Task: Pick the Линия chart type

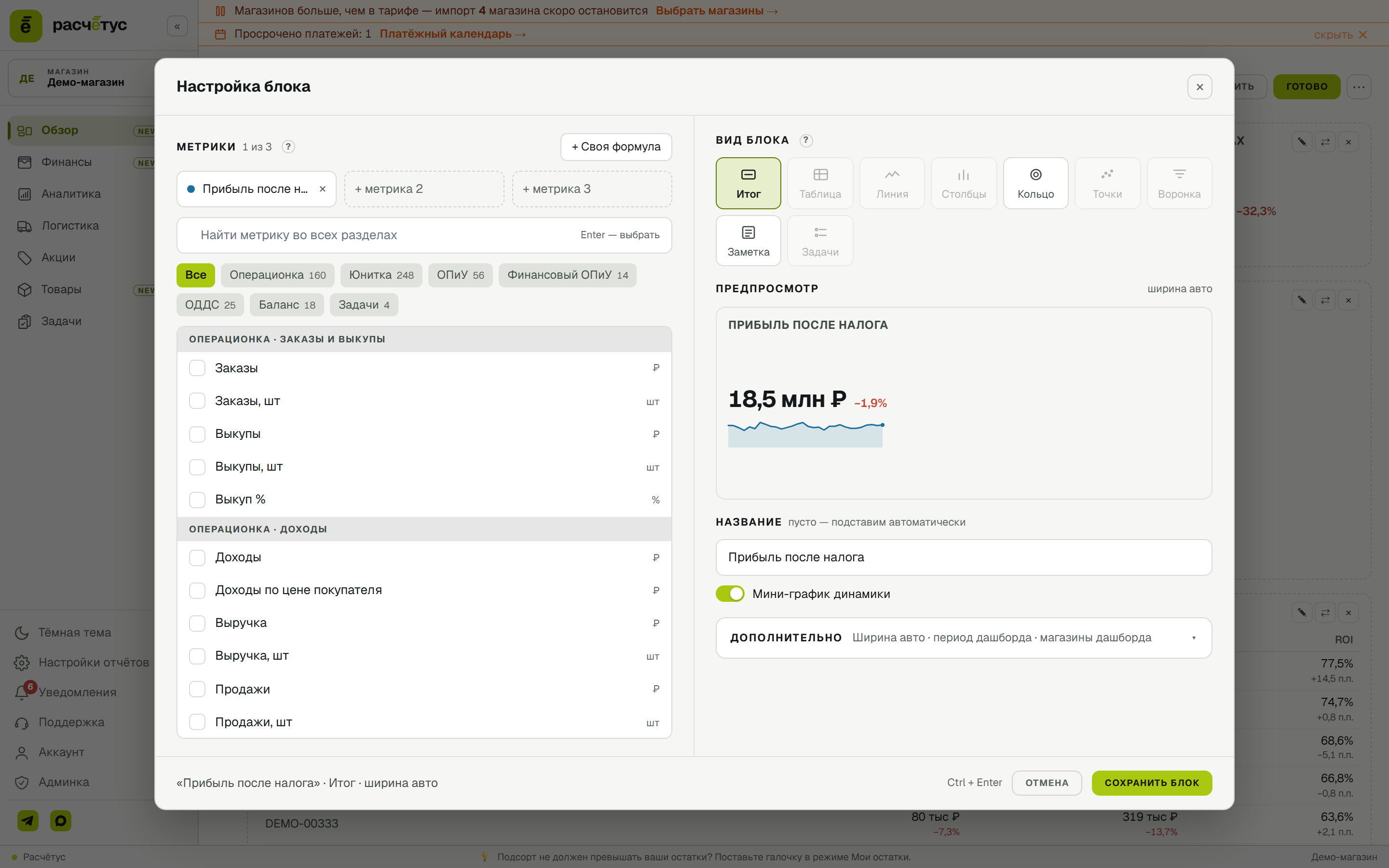Action: 891,183
